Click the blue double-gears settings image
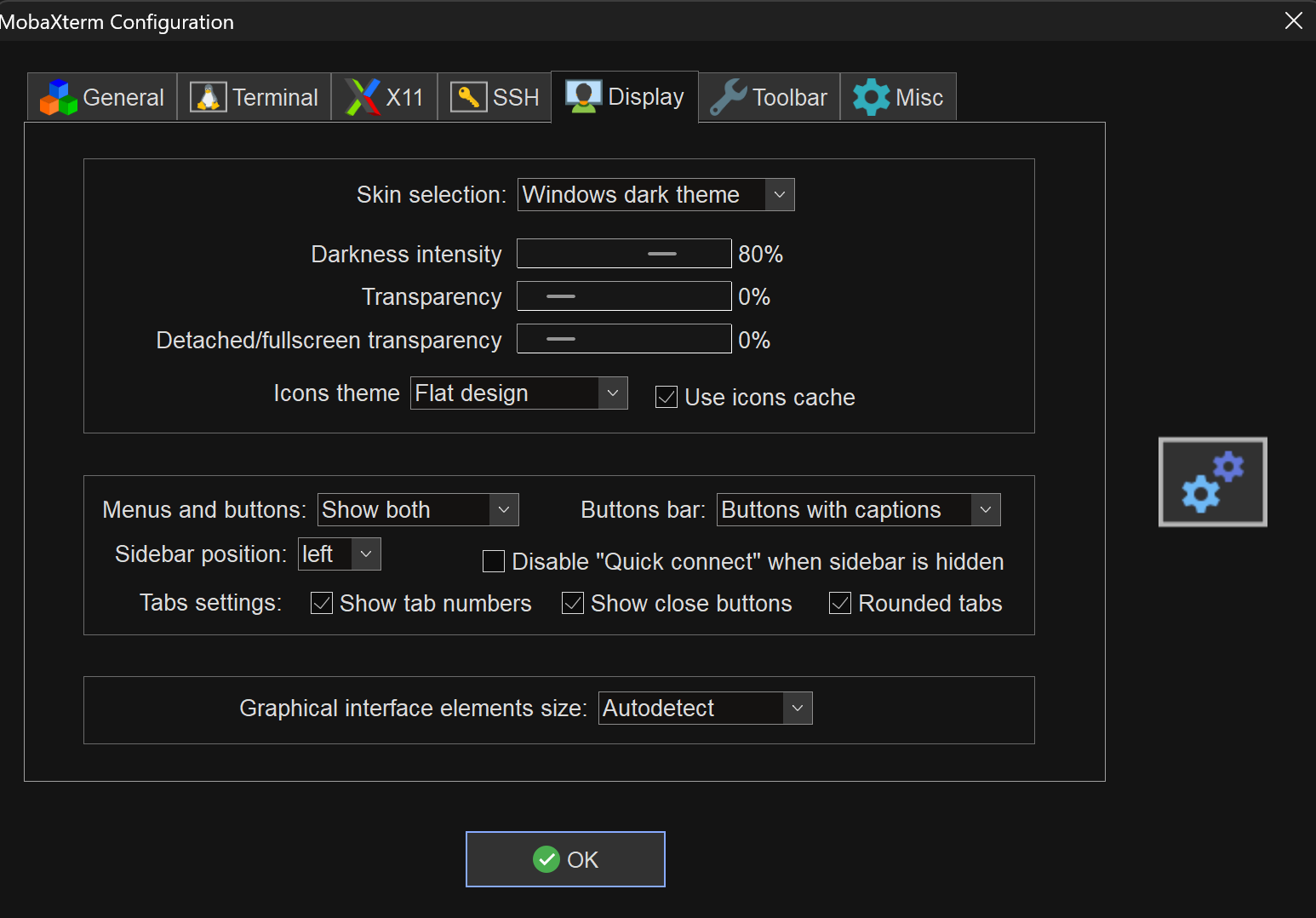Screen dimensions: 1316x918 click(x=1213, y=482)
